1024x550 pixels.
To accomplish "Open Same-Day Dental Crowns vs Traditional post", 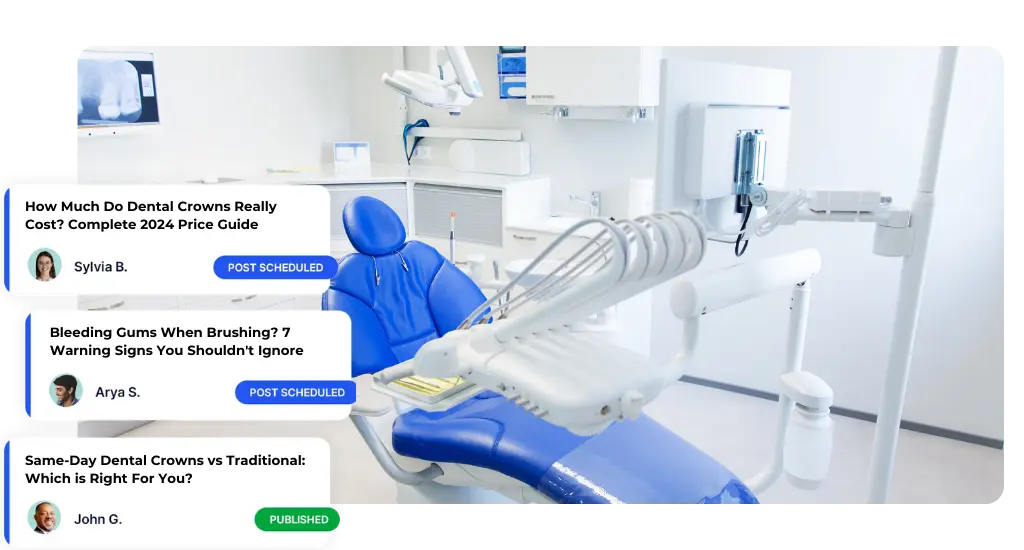I will (x=165, y=468).
